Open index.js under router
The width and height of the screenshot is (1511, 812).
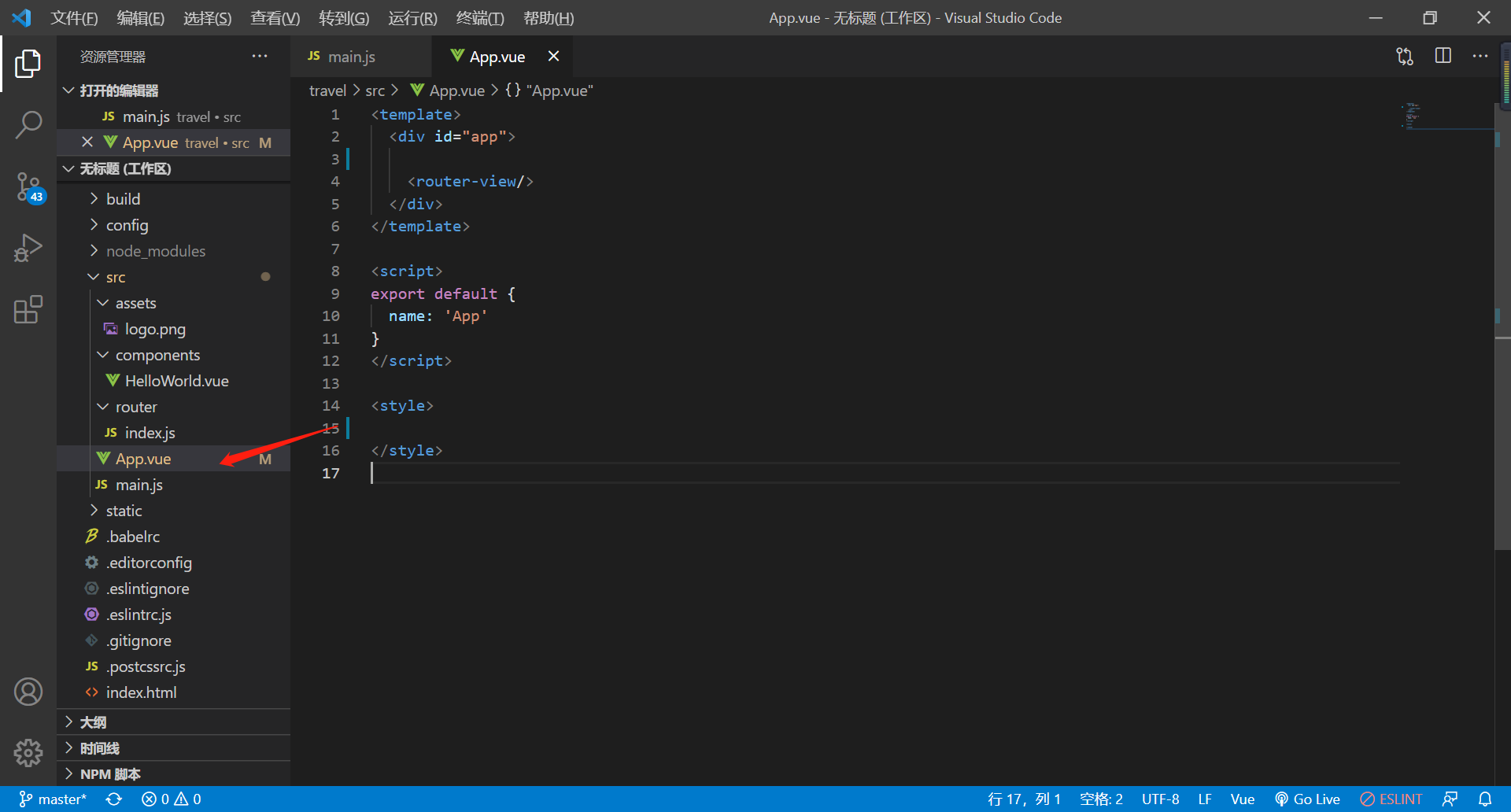point(173,433)
